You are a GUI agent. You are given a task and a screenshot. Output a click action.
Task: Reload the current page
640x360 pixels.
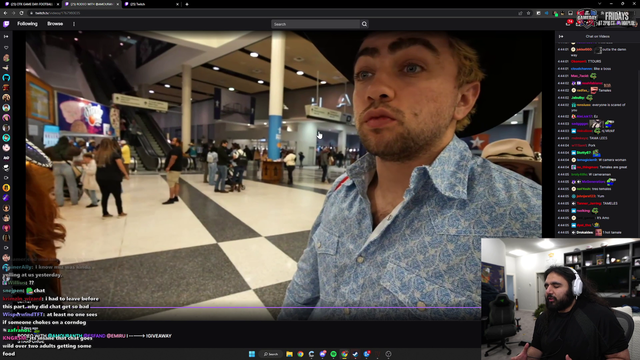tap(21, 13)
